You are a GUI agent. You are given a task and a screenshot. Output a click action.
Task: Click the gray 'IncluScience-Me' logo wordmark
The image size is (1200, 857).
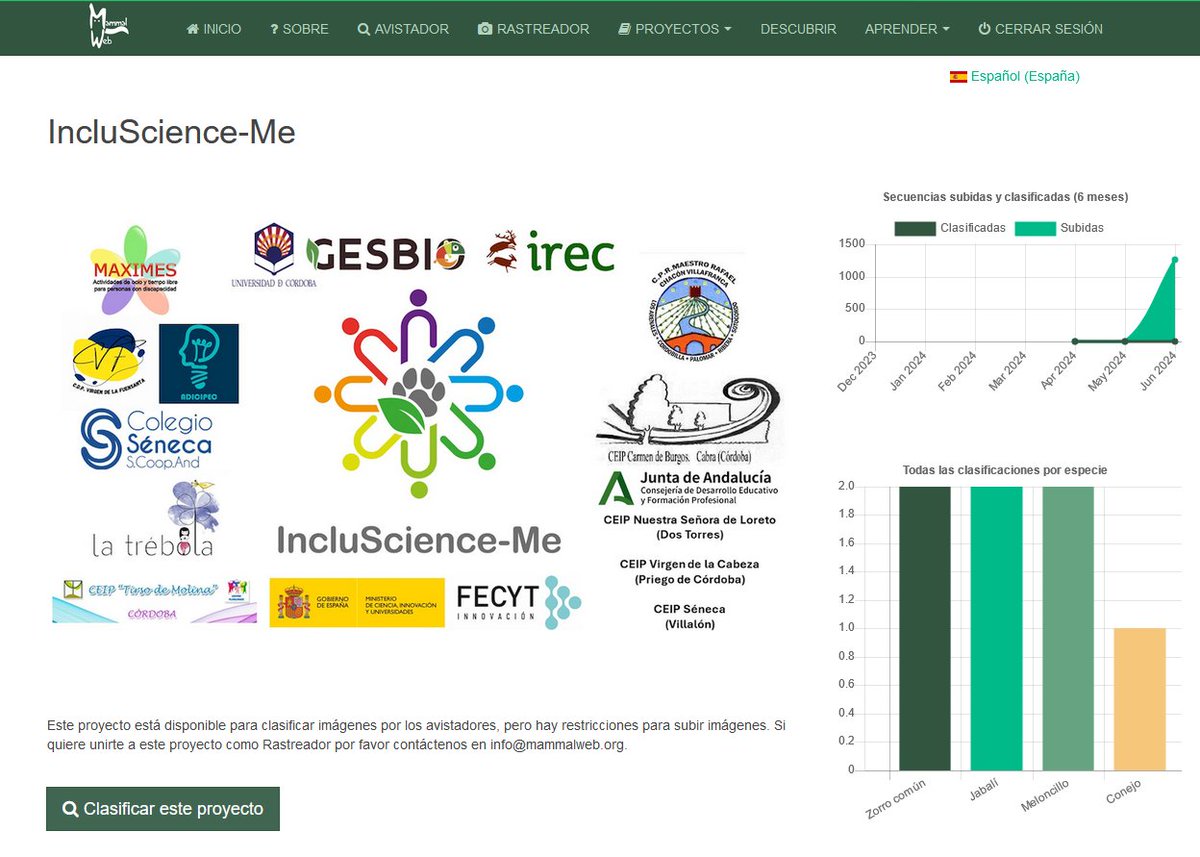click(419, 541)
